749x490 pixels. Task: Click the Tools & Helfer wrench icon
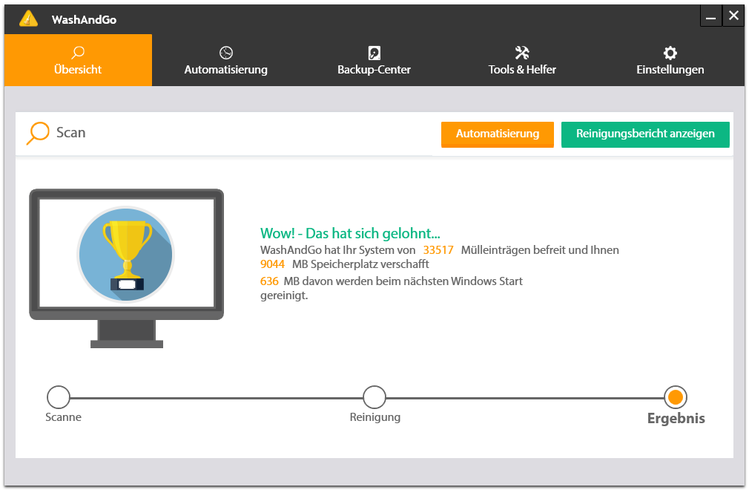pos(522,53)
